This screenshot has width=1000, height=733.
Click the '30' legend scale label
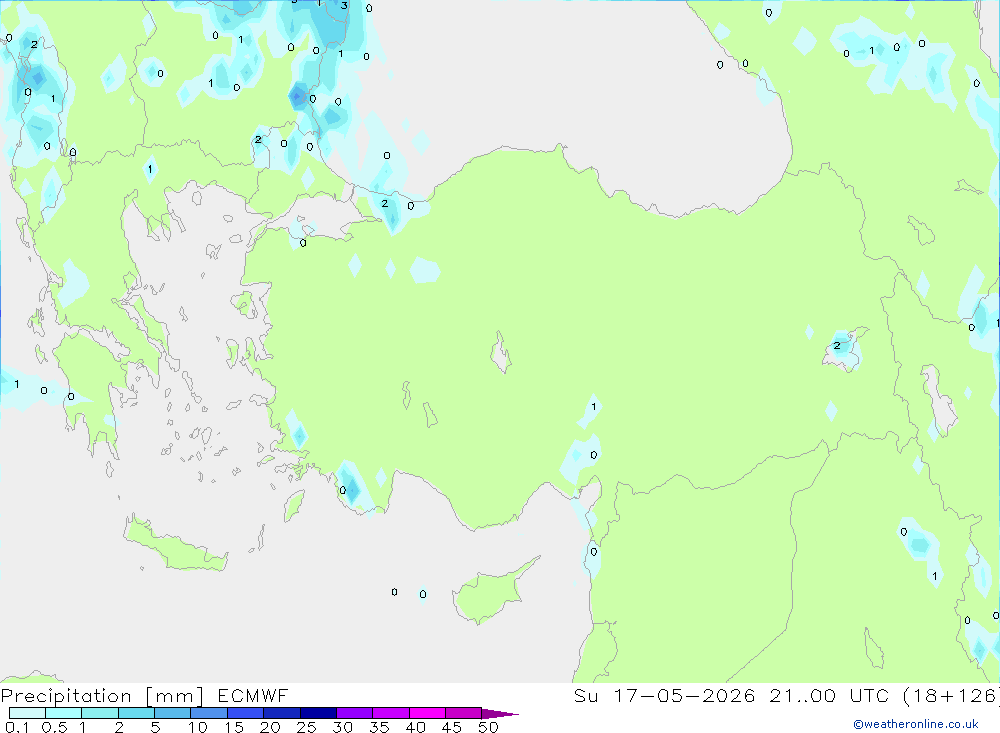tap(342, 727)
